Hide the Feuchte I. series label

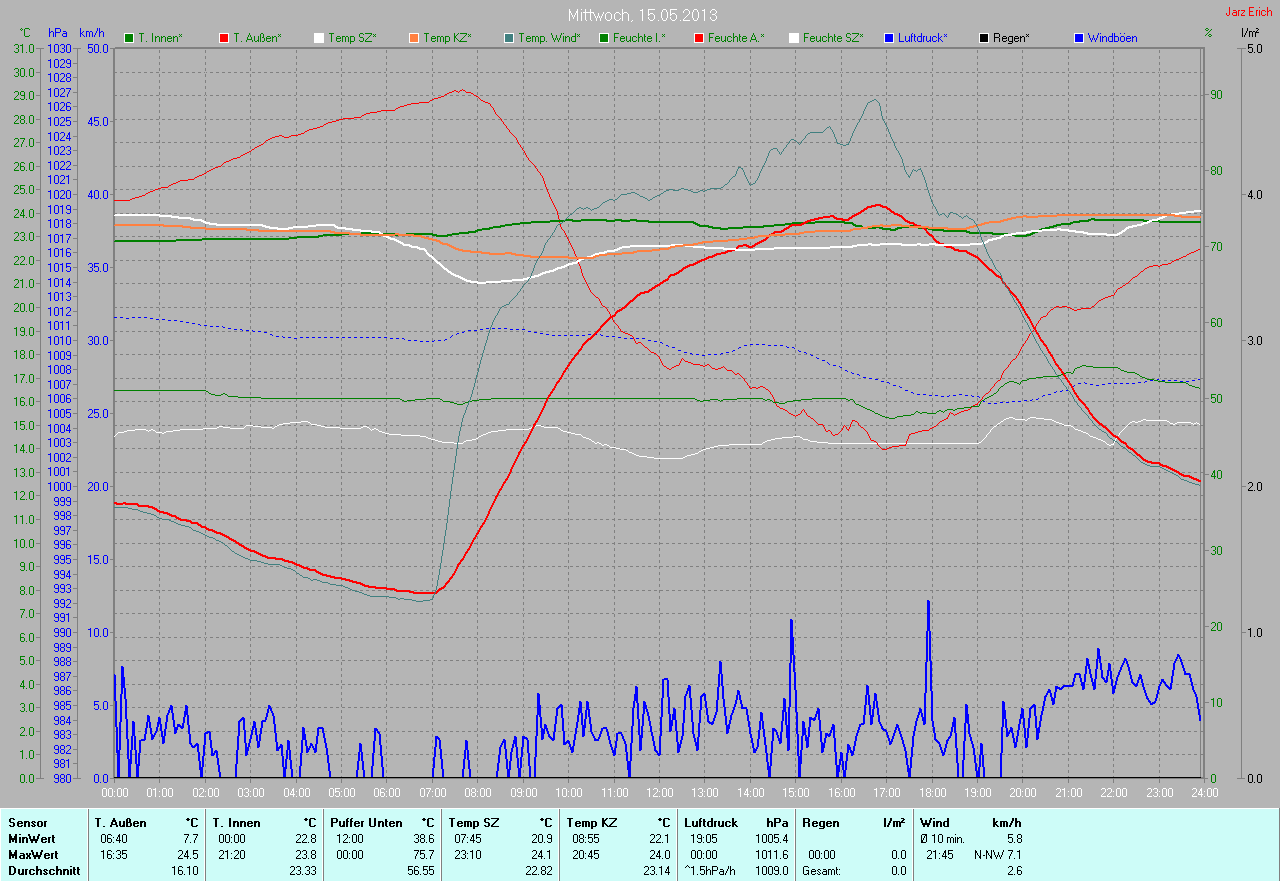[639, 38]
